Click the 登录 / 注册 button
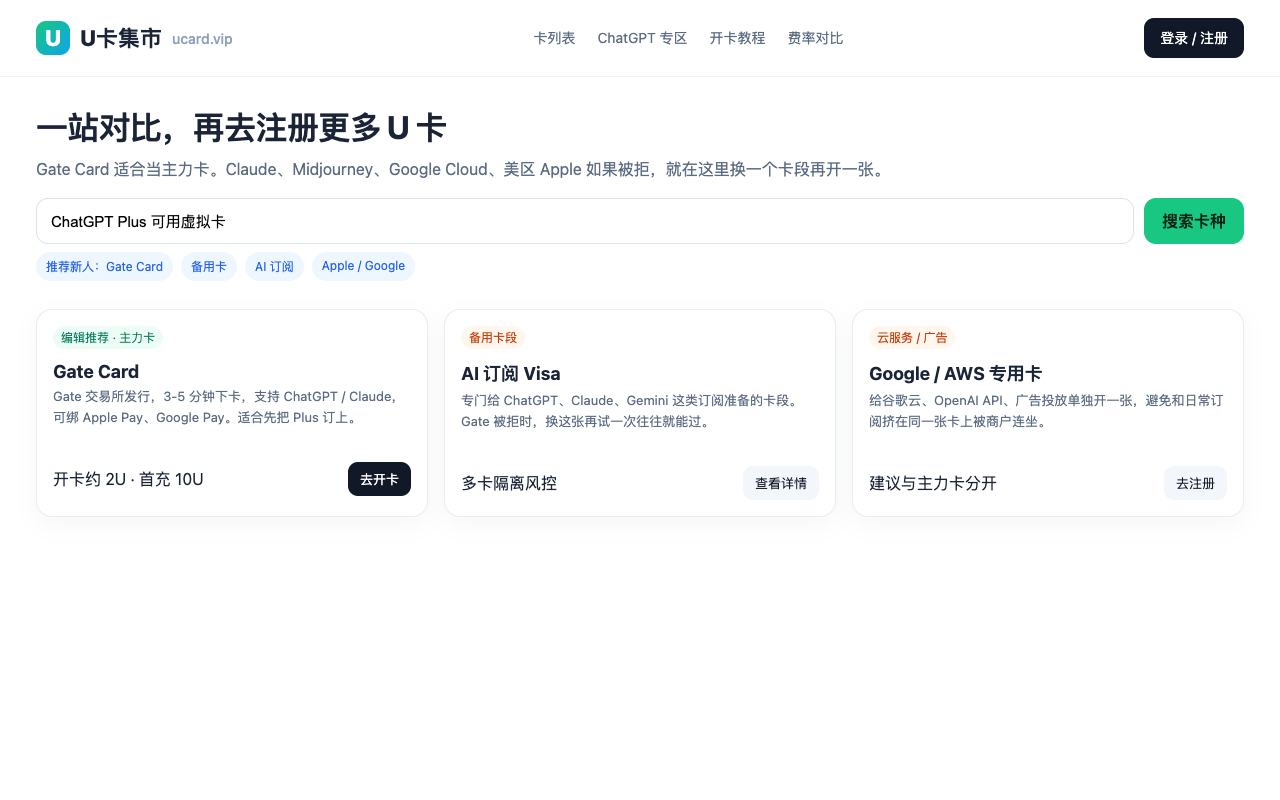This screenshot has width=1280, height=800. tap(1194, 38)
